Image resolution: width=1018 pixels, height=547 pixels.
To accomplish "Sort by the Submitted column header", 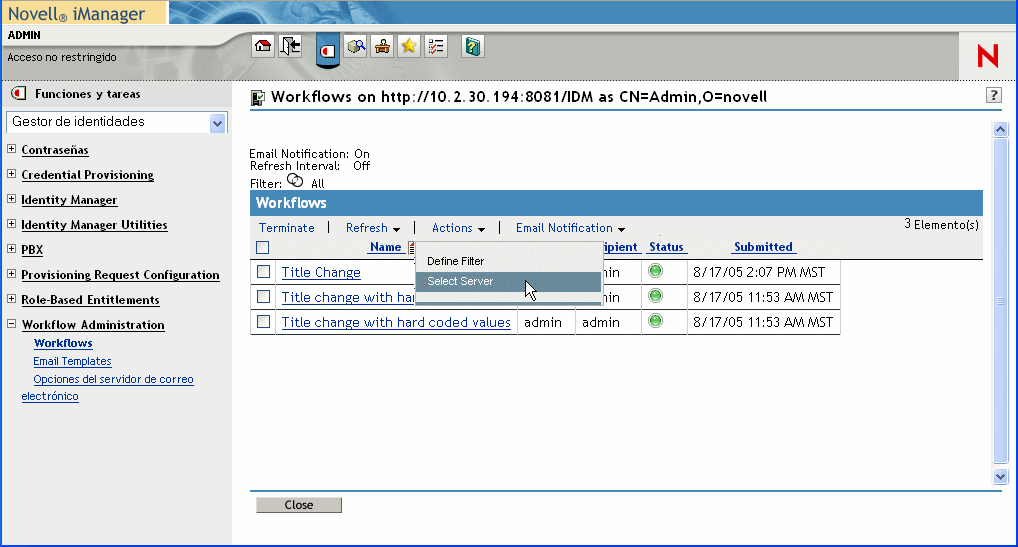I will [764, 247].
